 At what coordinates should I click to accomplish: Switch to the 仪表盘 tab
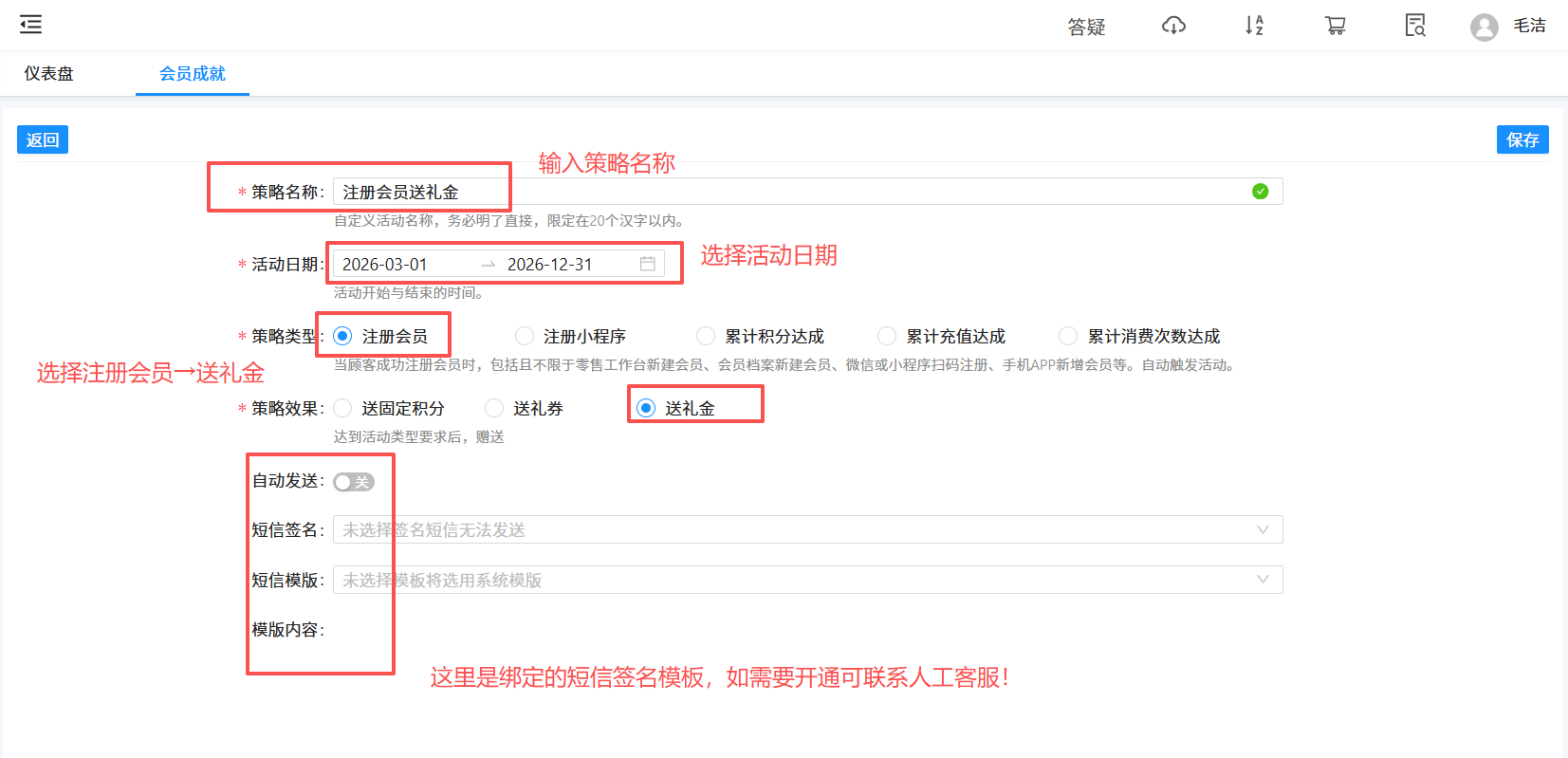[x=48, y=74]
